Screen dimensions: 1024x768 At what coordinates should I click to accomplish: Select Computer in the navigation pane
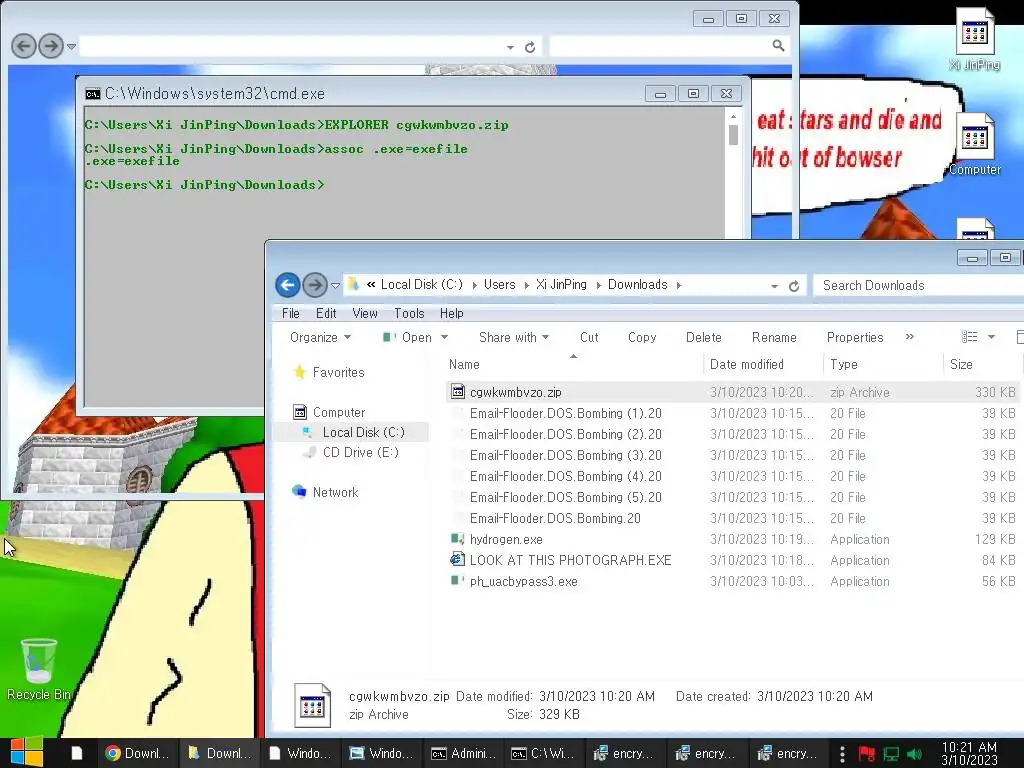click(x=339, y=412)
